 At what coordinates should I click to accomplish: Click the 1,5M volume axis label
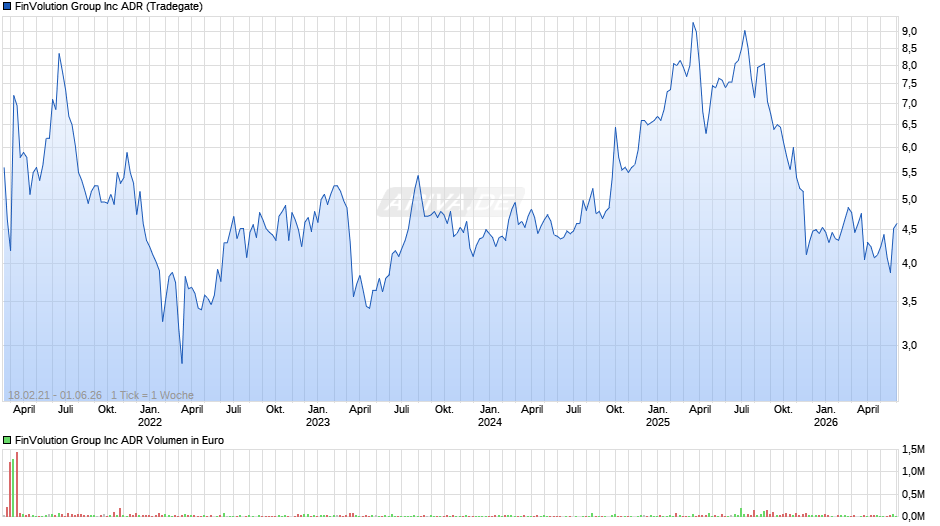tap(913, 450)
